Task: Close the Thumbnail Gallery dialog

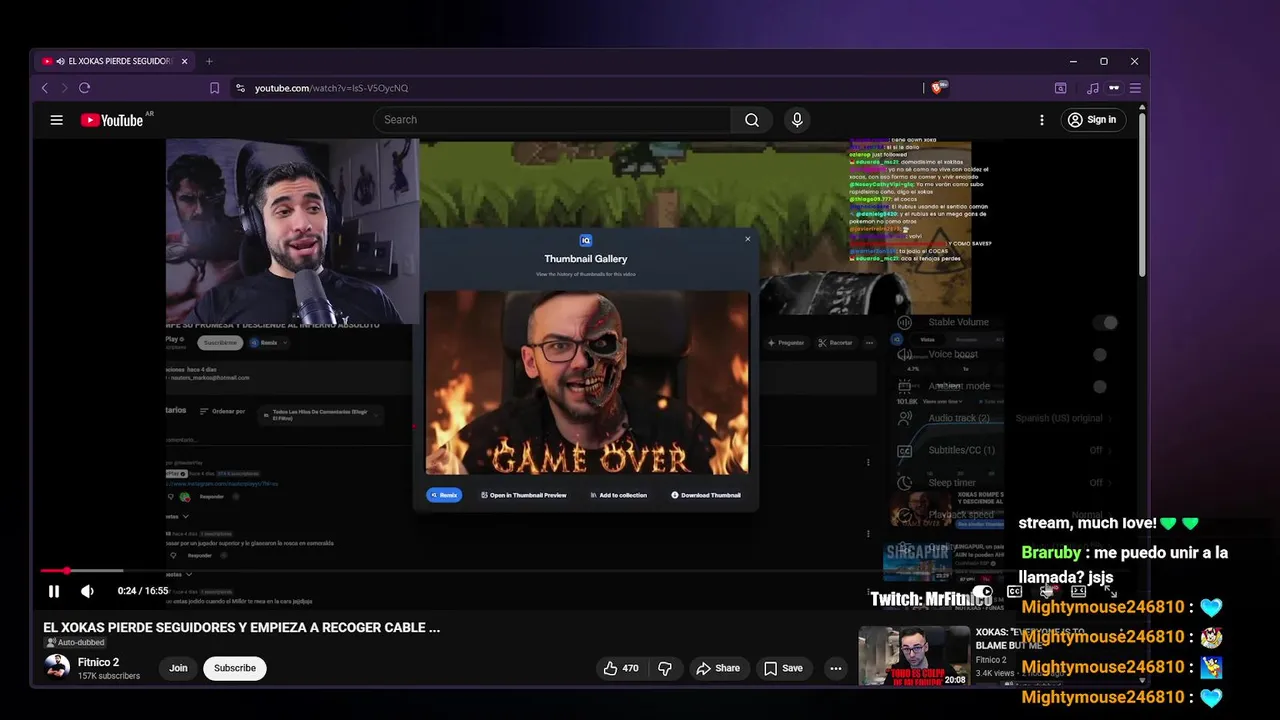Action: coord(747,239)
